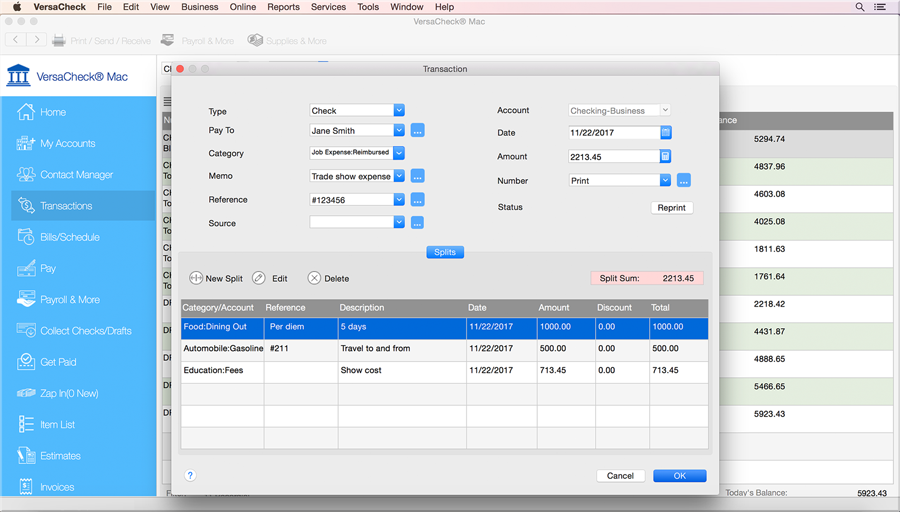Viewport: 900px width, 512px height.
Task: Open the Date calendar picker
Action: point(666,133)
